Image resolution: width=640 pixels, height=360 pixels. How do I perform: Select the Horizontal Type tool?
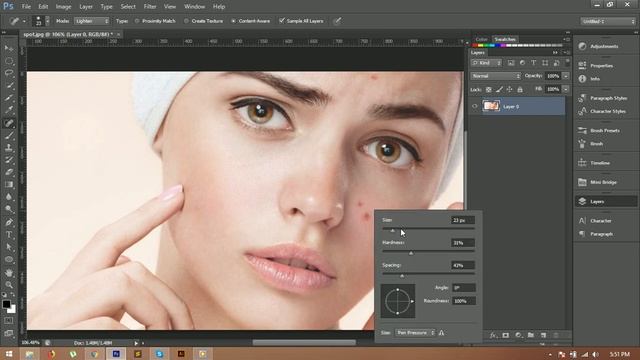(9, 235)
